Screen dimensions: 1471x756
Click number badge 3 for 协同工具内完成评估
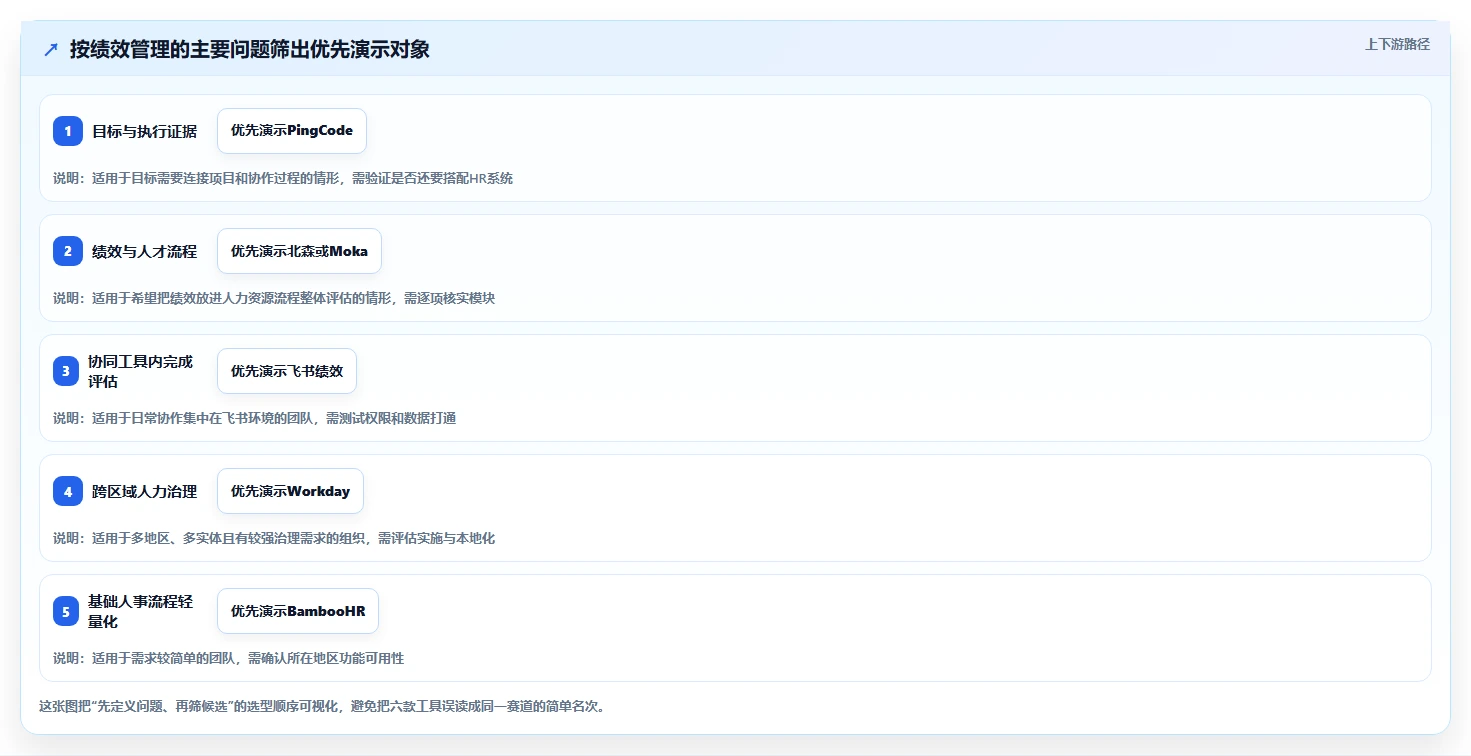68,371
